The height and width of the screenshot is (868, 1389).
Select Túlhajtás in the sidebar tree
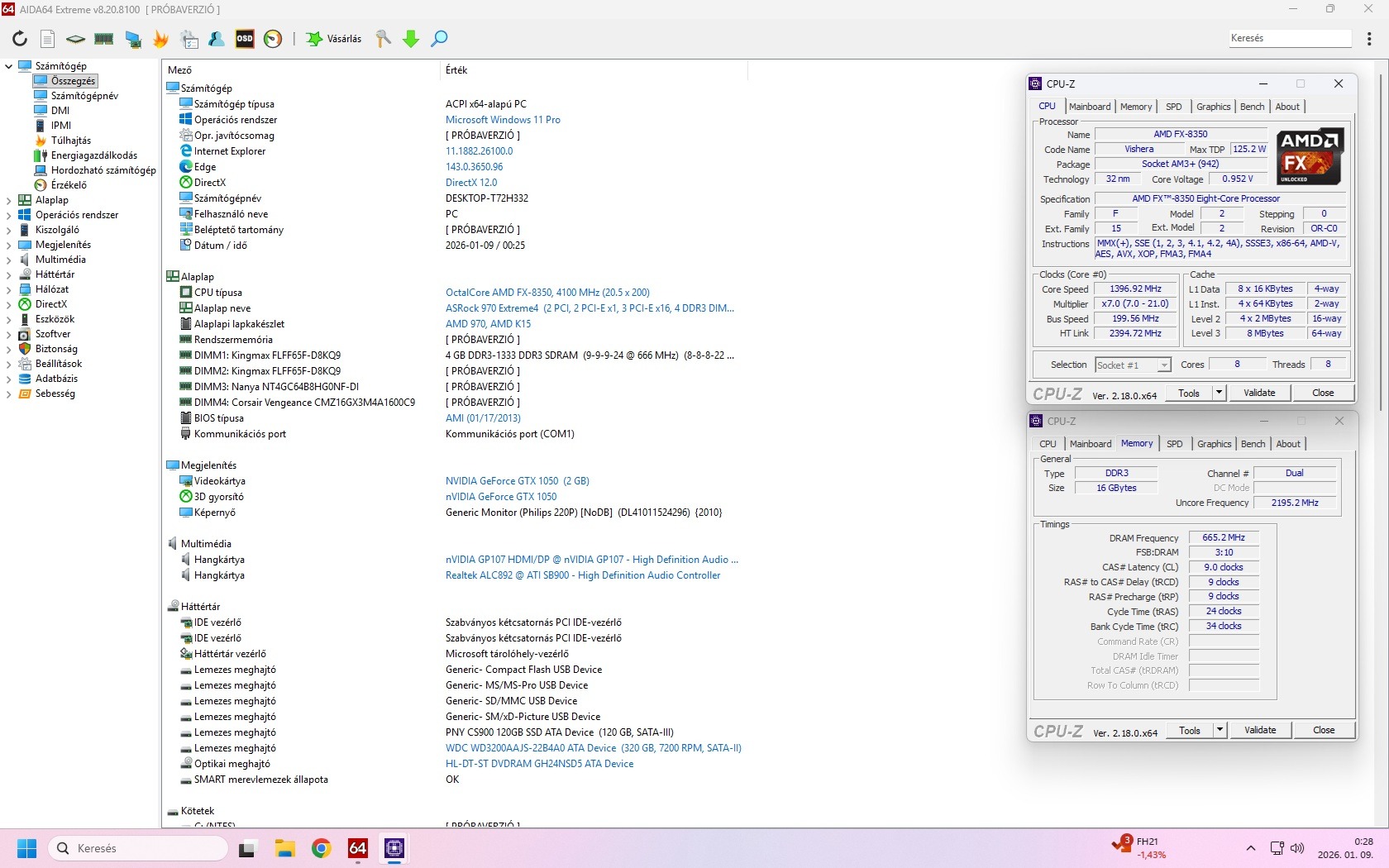[x=71, y=141]
